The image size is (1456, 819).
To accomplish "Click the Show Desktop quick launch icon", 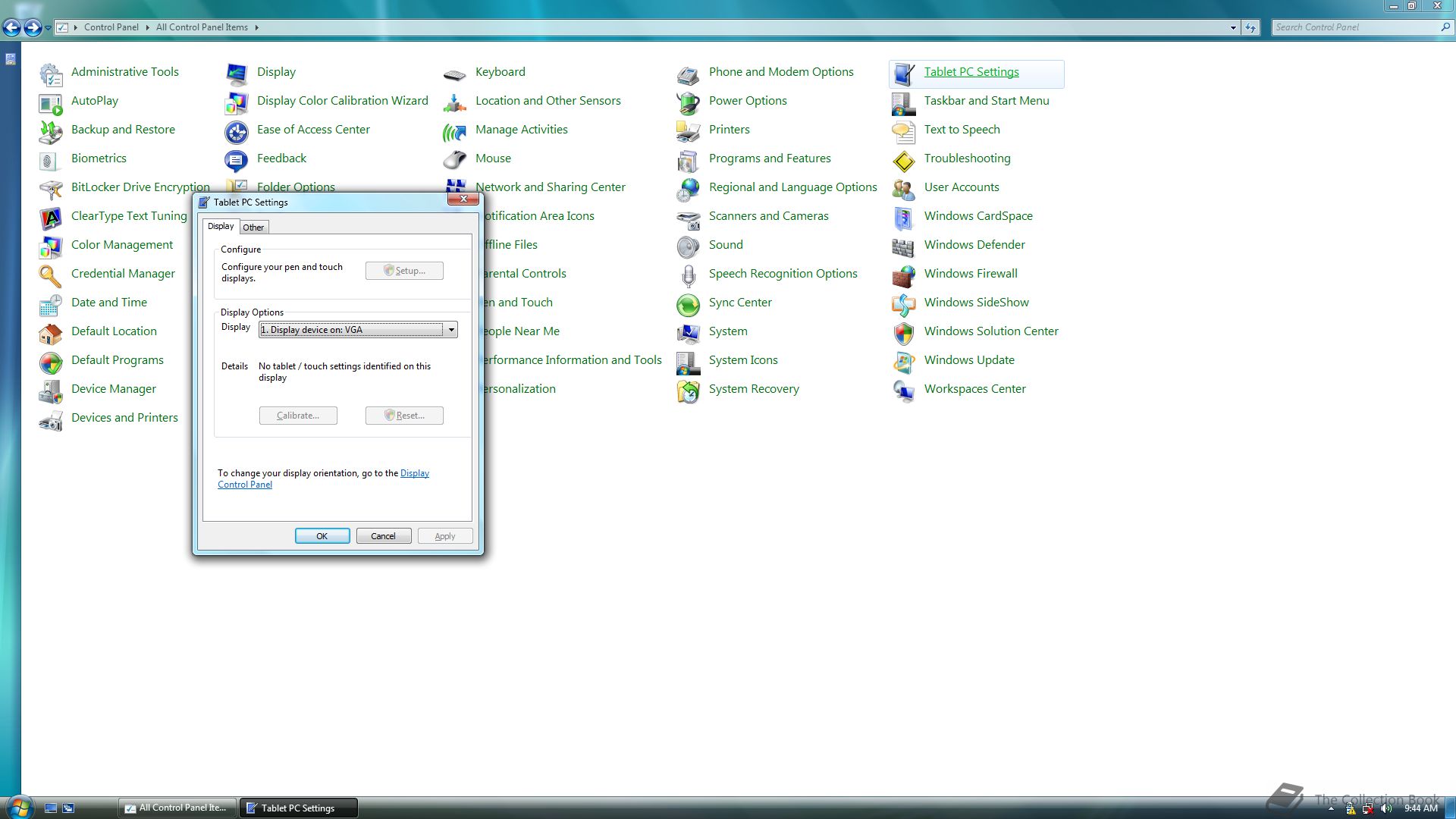I will coord(51,808).
